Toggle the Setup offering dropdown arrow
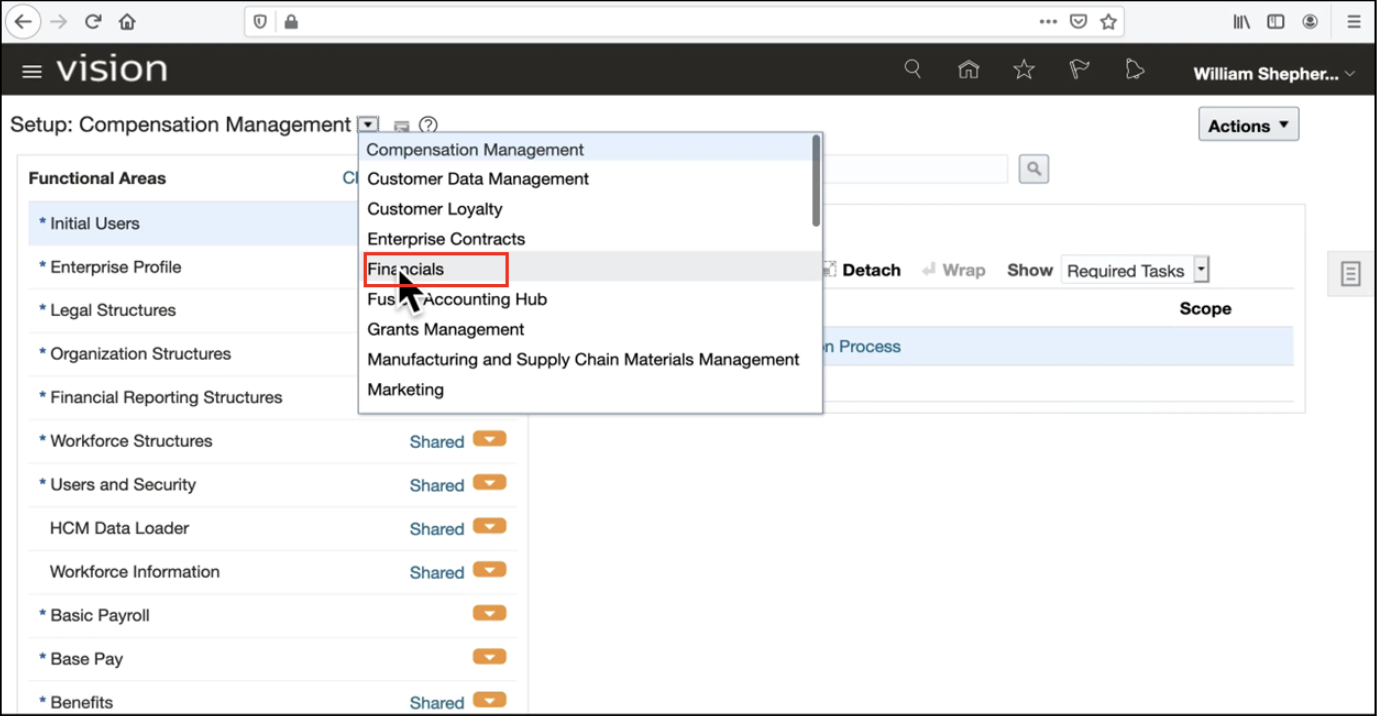The width and height of the screenshot is (1378, 716). pos(369,125)
